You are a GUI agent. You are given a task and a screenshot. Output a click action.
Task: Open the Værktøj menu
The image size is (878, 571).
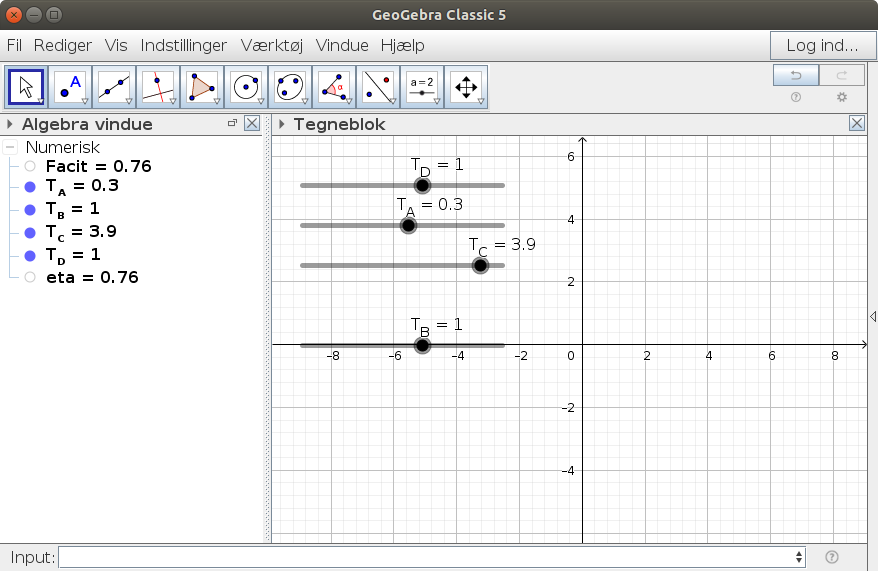pos(272,45)
